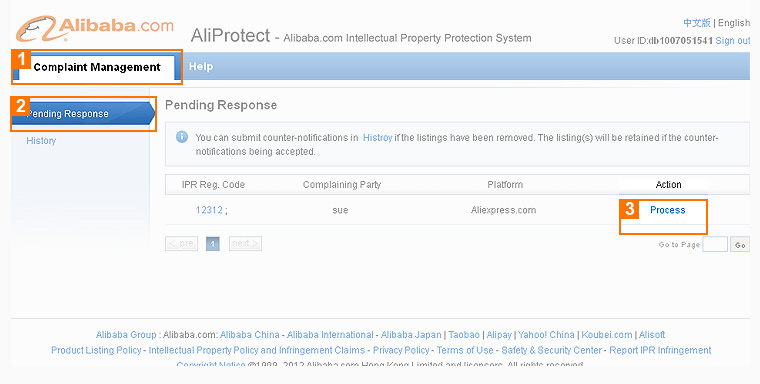Follow the Histroy link in the notice
This screenshot has height=384, width=760.
pyautogui.click(x=377, y=138)
